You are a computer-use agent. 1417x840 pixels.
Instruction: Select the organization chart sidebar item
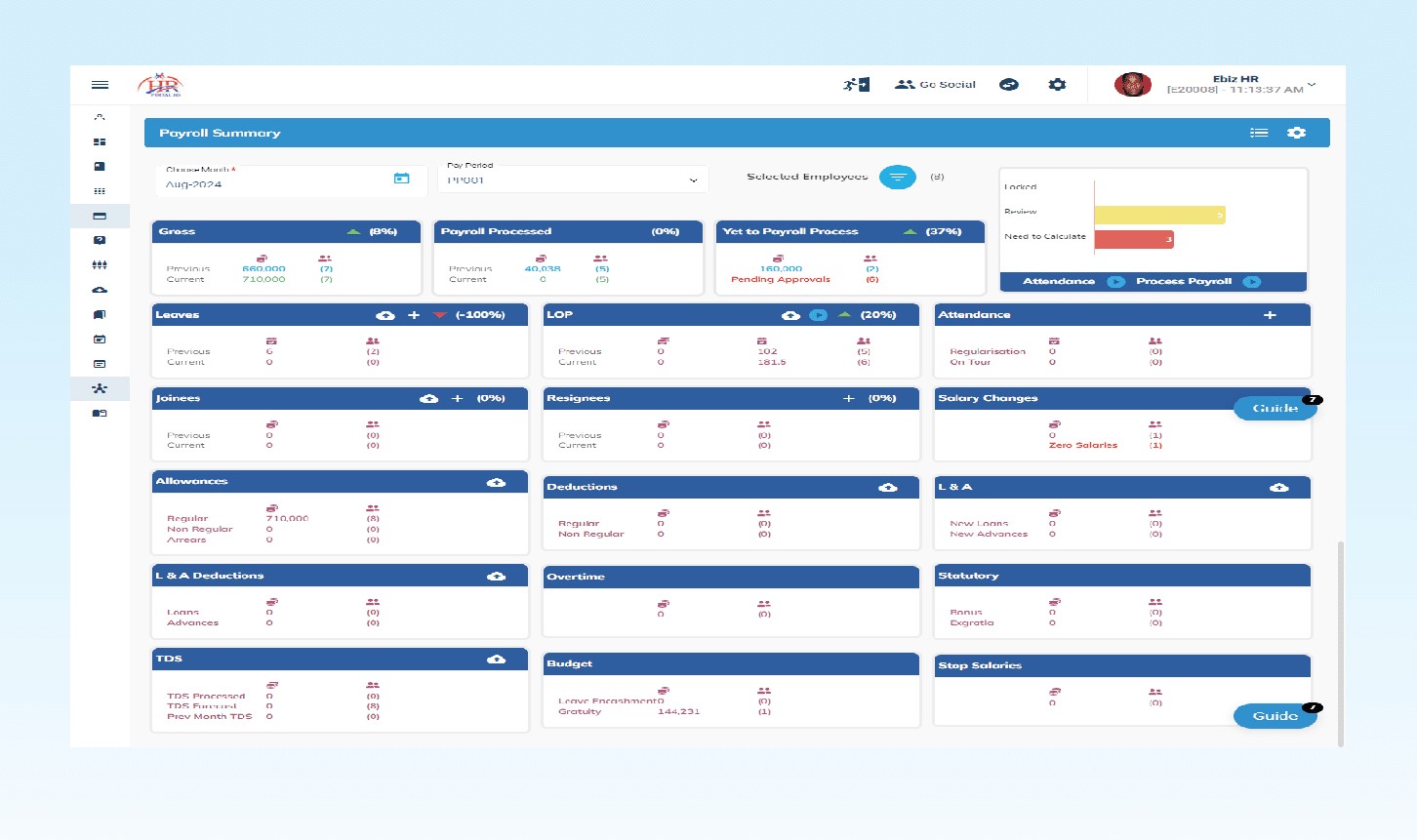(100, 388)
